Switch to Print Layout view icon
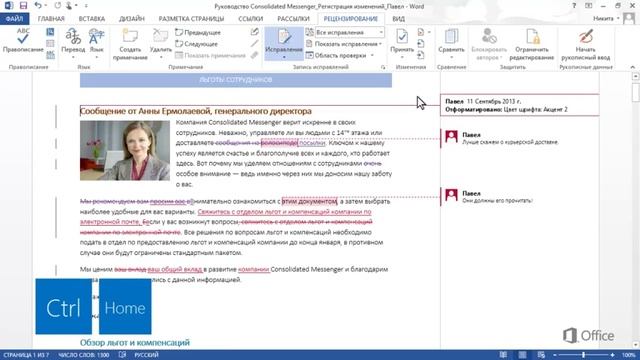The height and width of the screenshot is (360, 640). pos(522,355)
